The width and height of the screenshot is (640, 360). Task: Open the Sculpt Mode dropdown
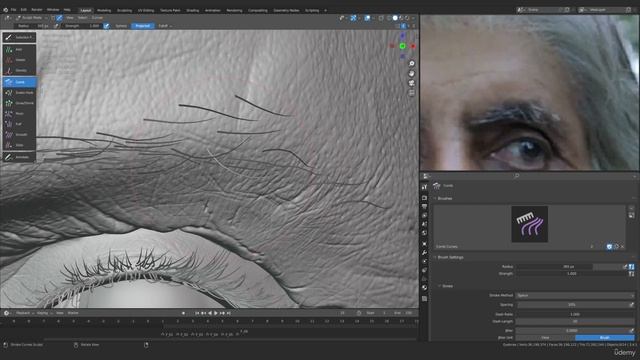(x=32, y=18)
